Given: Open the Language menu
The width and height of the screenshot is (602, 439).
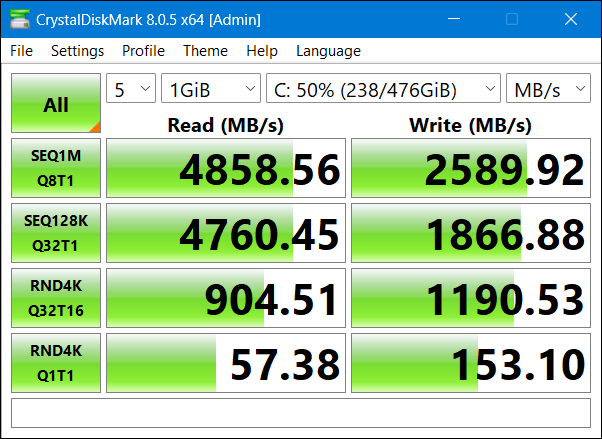Looking at the screenshot, I should (x=328, y=51).
